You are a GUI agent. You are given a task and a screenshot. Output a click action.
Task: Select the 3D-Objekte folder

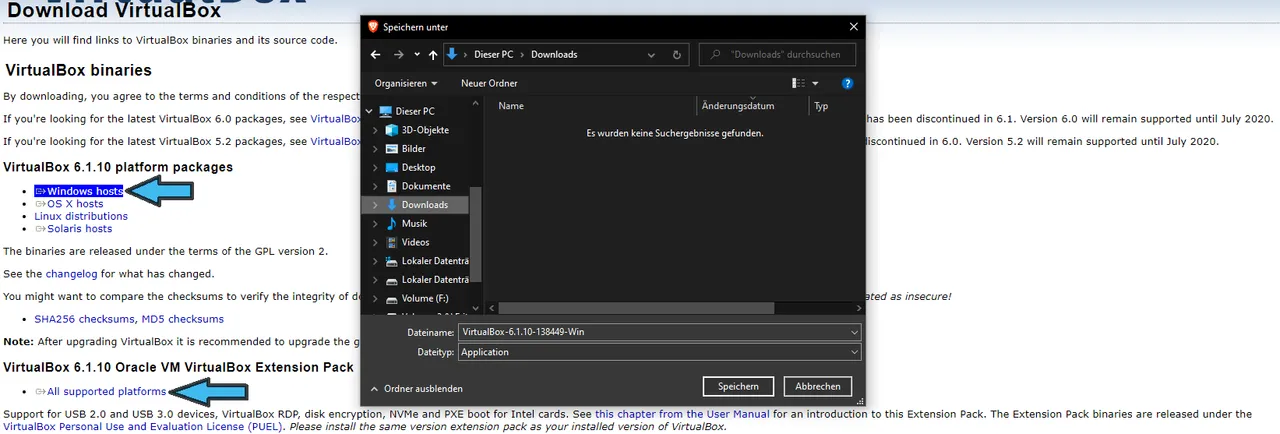coord(425,130)
